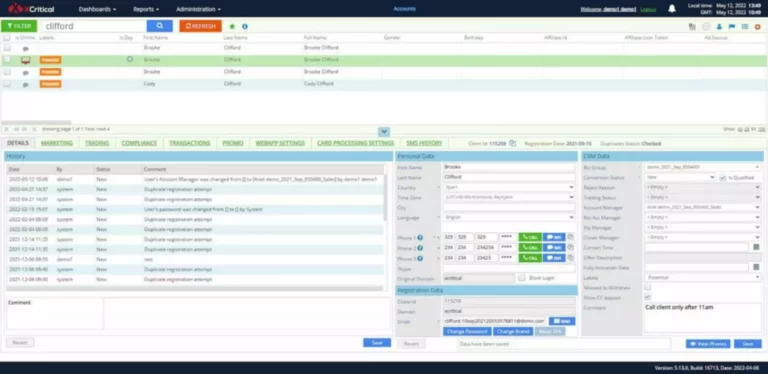Click the blue search magnifier button
This screenshot has width=768, height=374.
pos(160,26)
